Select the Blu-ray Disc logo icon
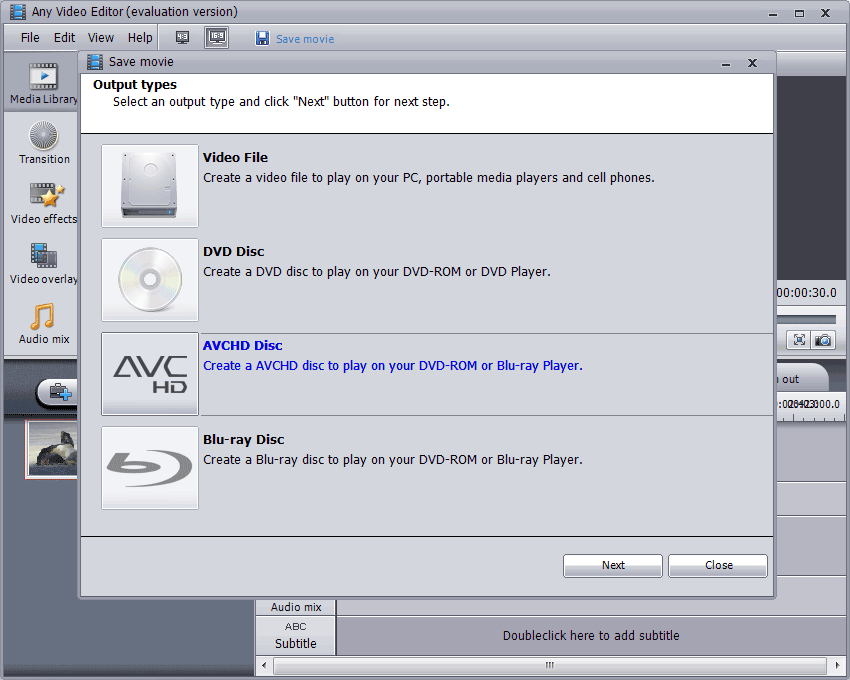Image resolution: width=850 pixels, height=680 pixels. pos(150,467)
